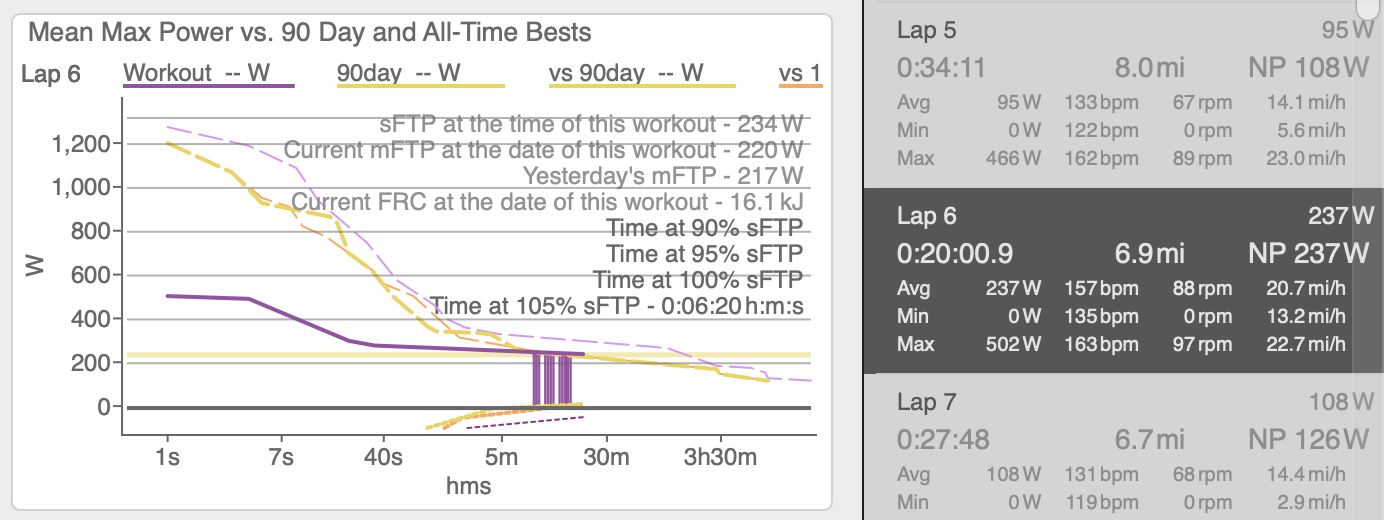The width and height of the screenshot is (1384, 520).
Task: Click the yellow 90day legend color line
Action: click(420, 87)
